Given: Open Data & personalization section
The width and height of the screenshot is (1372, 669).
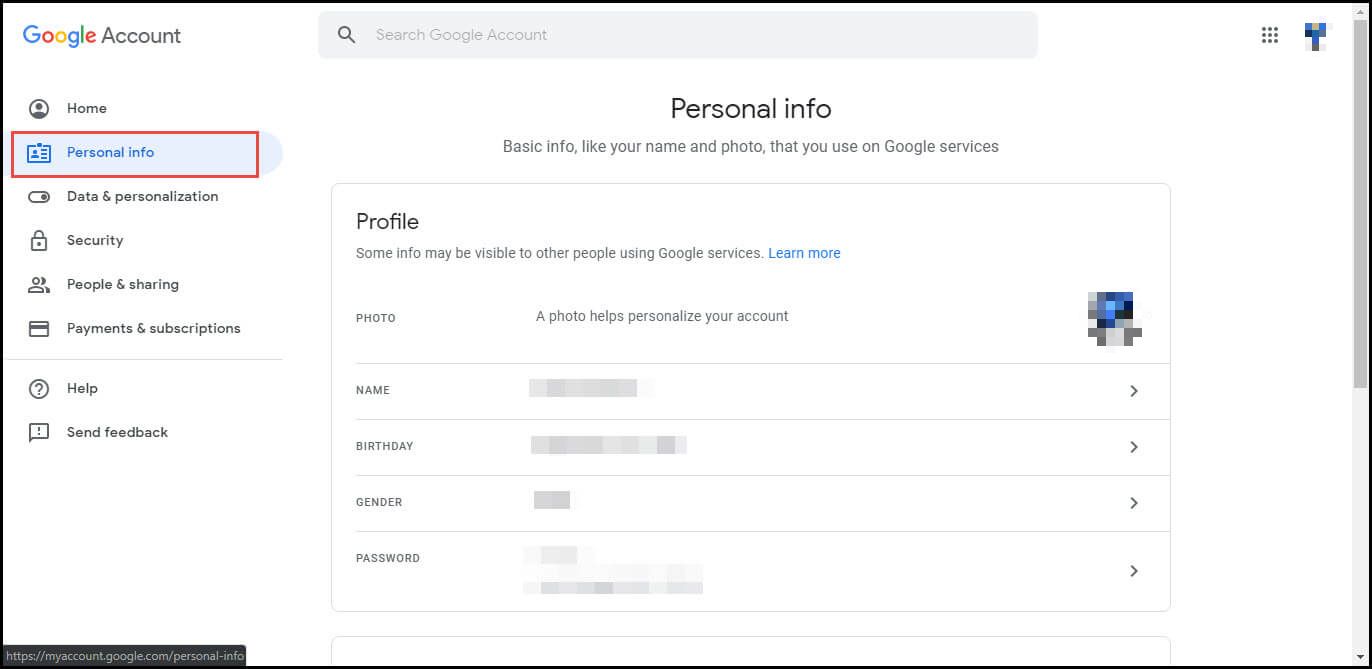Looking at the screenshot, I should pyautogui.click(x=144, y=197).
